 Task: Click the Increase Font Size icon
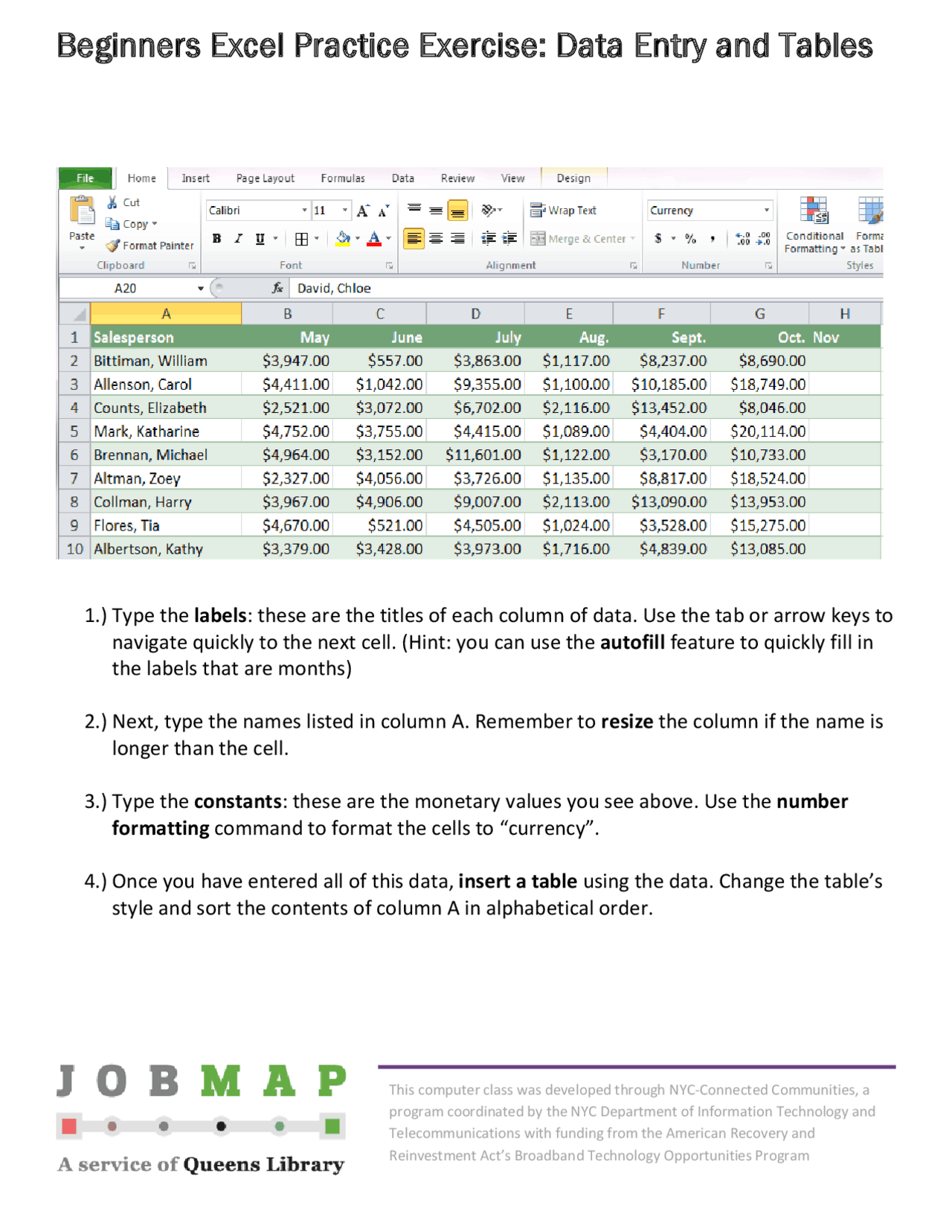(x=363, y=211)
